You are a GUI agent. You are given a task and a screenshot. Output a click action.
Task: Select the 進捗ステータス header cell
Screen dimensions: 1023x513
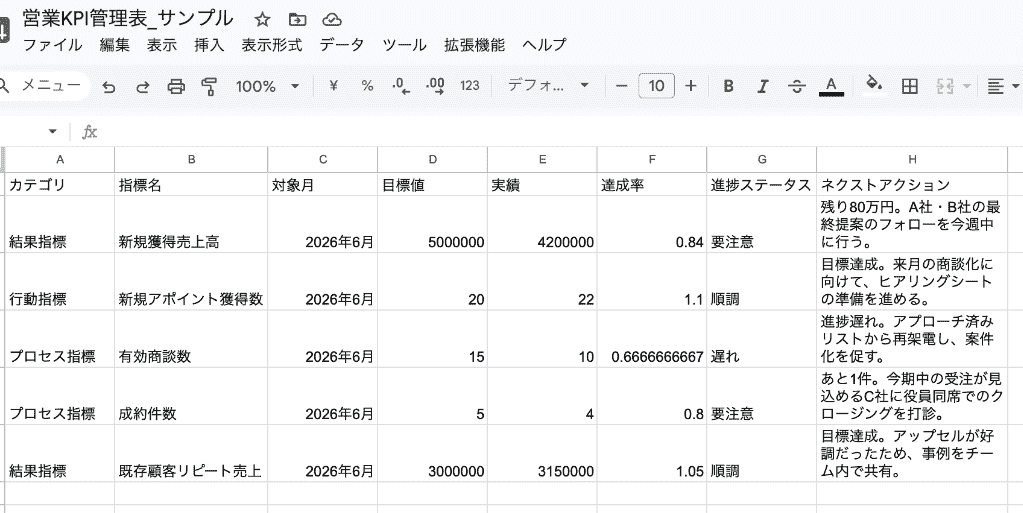pos(761,185)
